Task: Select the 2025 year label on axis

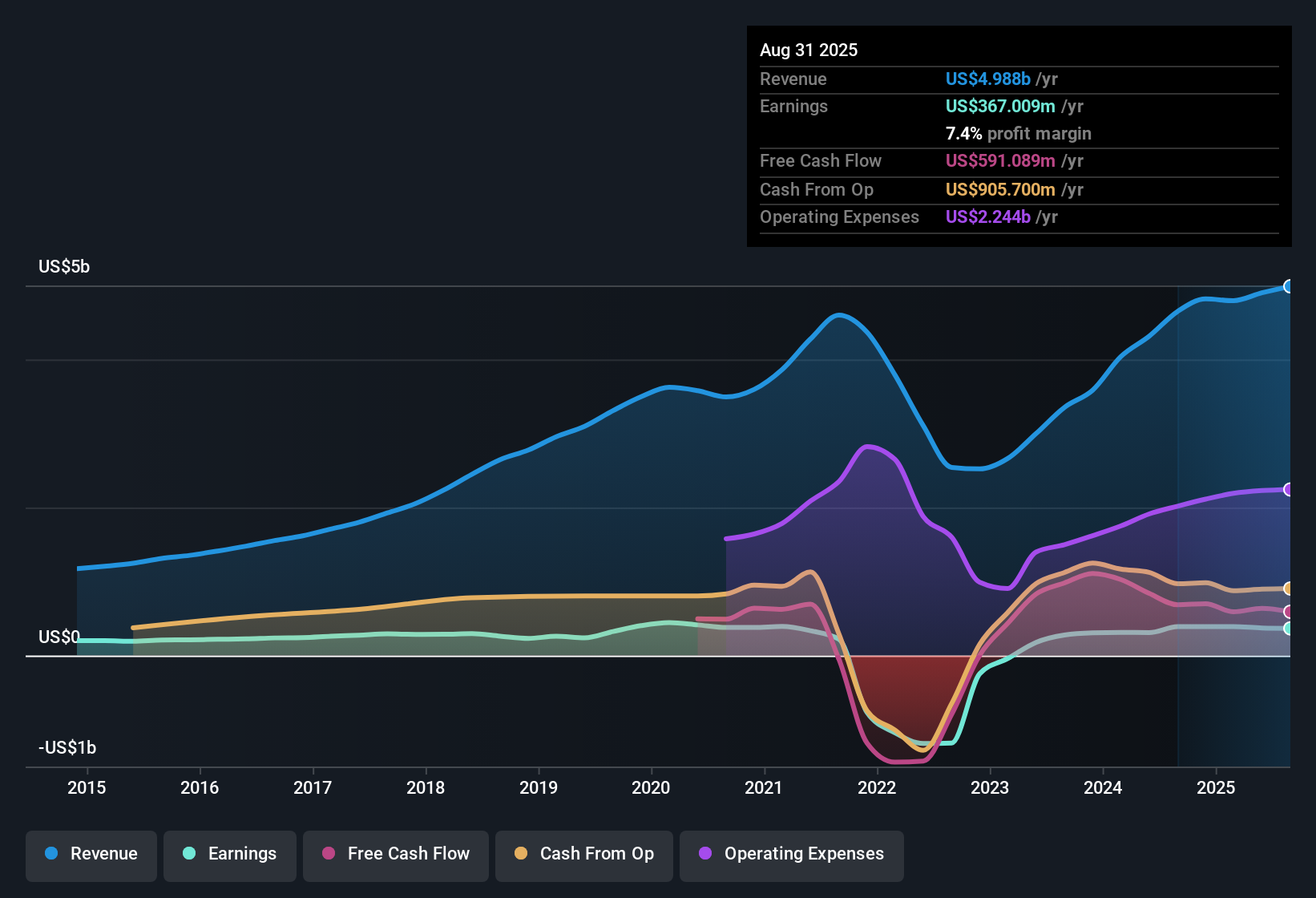Action: point(1217,787)
